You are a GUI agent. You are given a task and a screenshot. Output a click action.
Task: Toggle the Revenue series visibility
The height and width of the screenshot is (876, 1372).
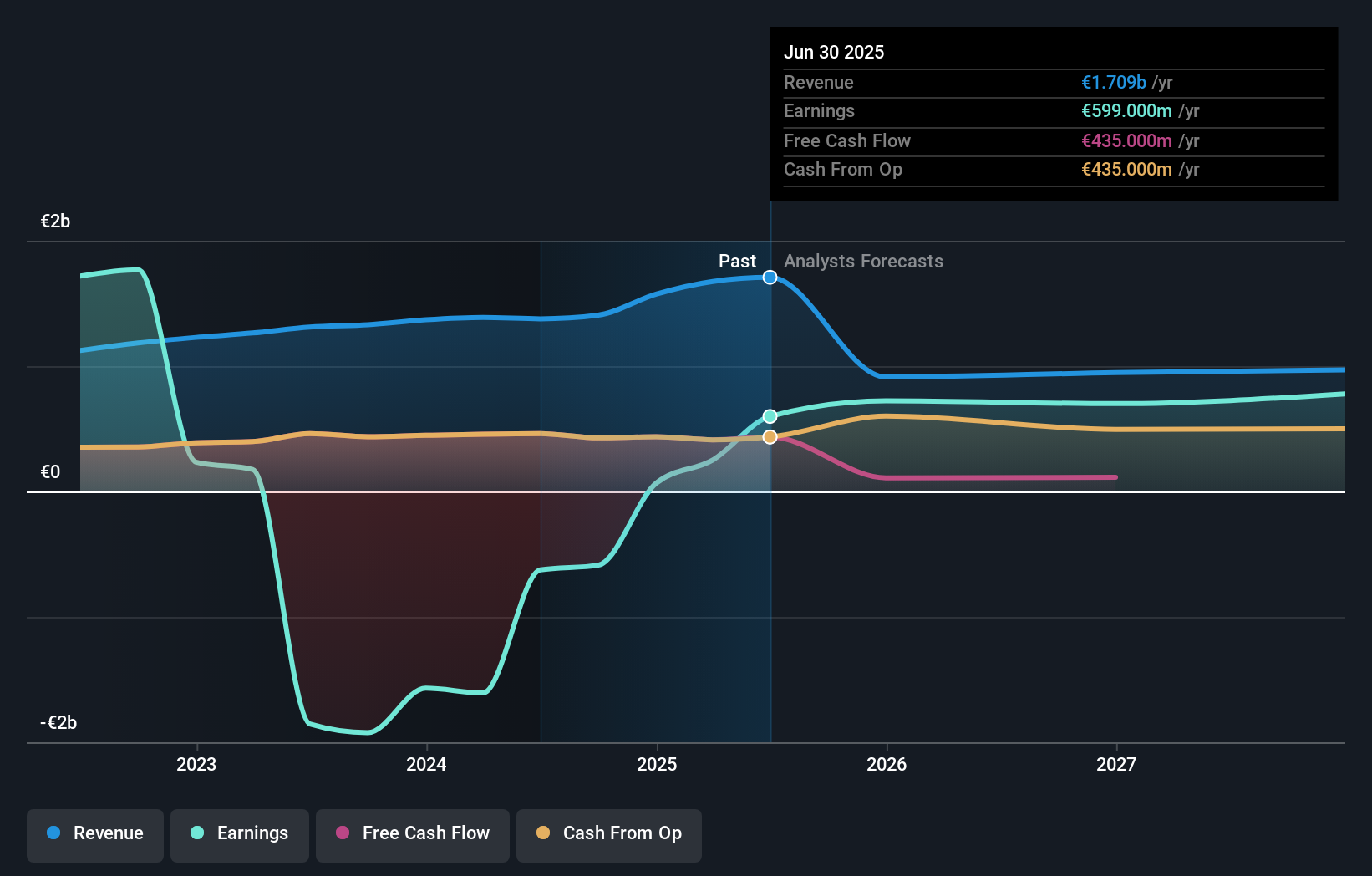(94, 833)
